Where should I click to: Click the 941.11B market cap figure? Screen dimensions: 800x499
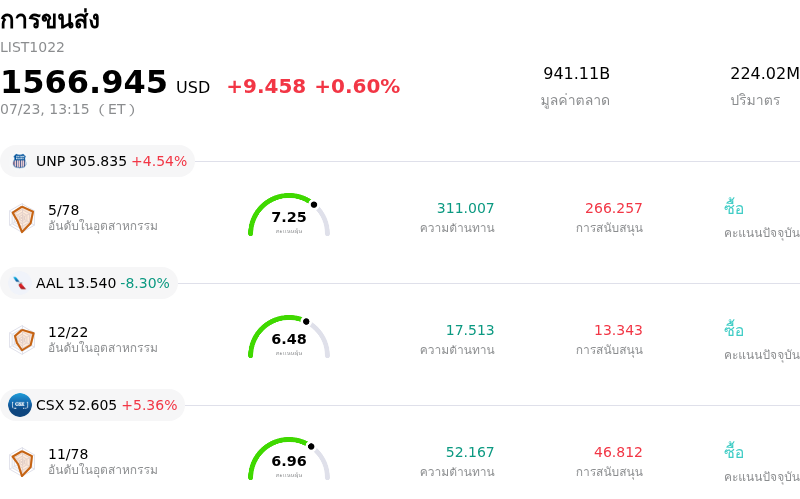(x=577, y=73)
